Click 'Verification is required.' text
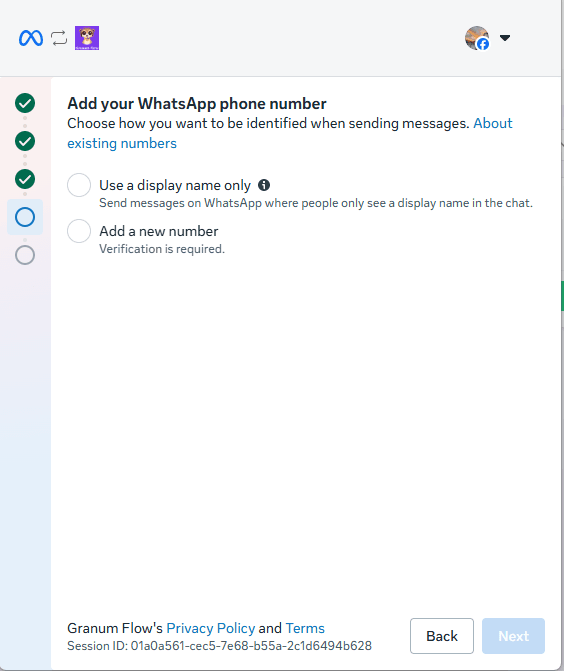The height and width of the screenshot is (671, 564). pyautogui.click(x=162, y=249)
